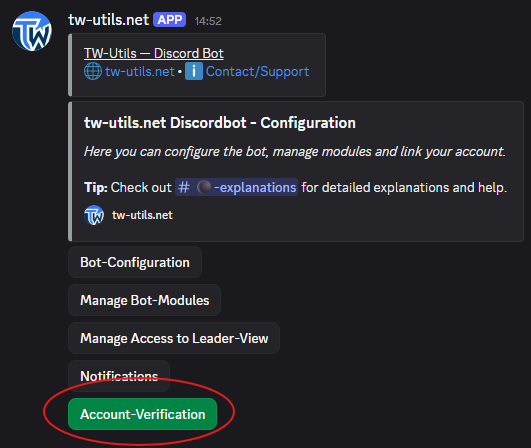The width and height of the screenshot is (531, 448).
Task: Open the TW-Utils — Discord Bot title link
Action: pyautogui.click(x=154, y=53)
